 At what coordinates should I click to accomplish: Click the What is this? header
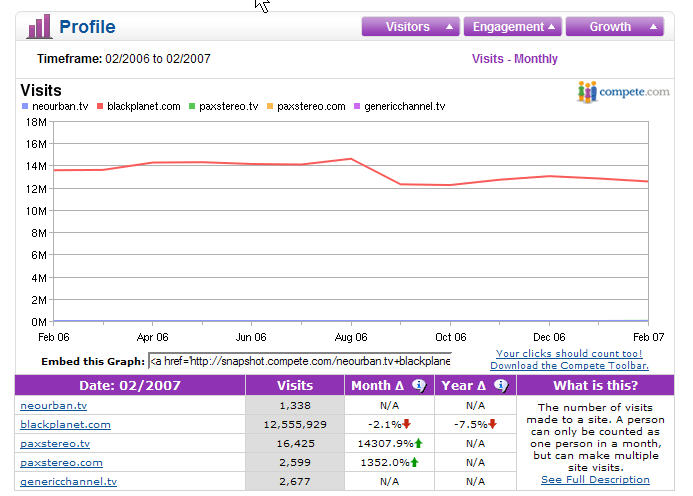click(x=595, y=385)
